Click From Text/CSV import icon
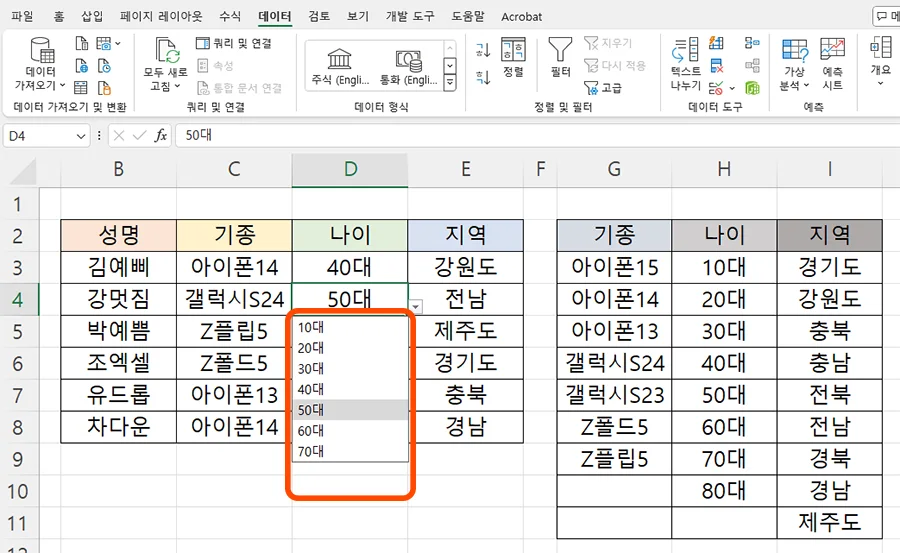This screenshot has width=900, height=553. (82, 43)
